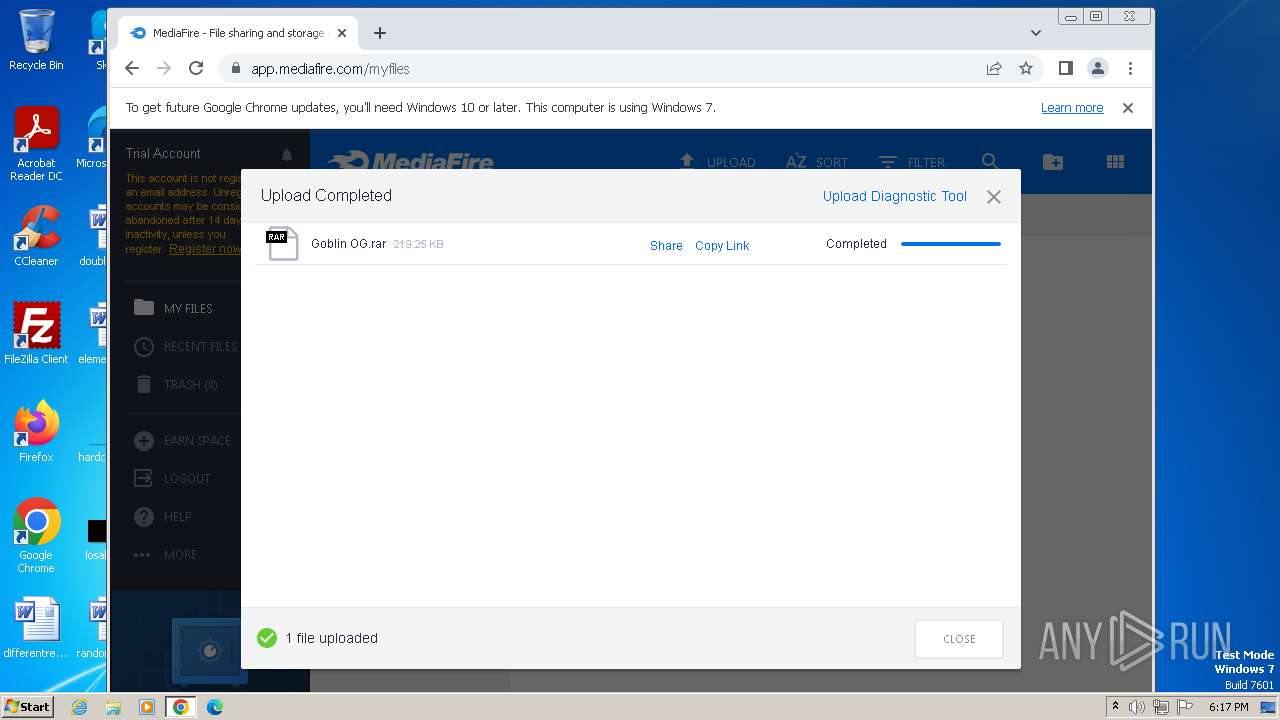Open Internet Explorer from the taskbar
Viewport: 1280px width, 720px height.
coord(79,707)
